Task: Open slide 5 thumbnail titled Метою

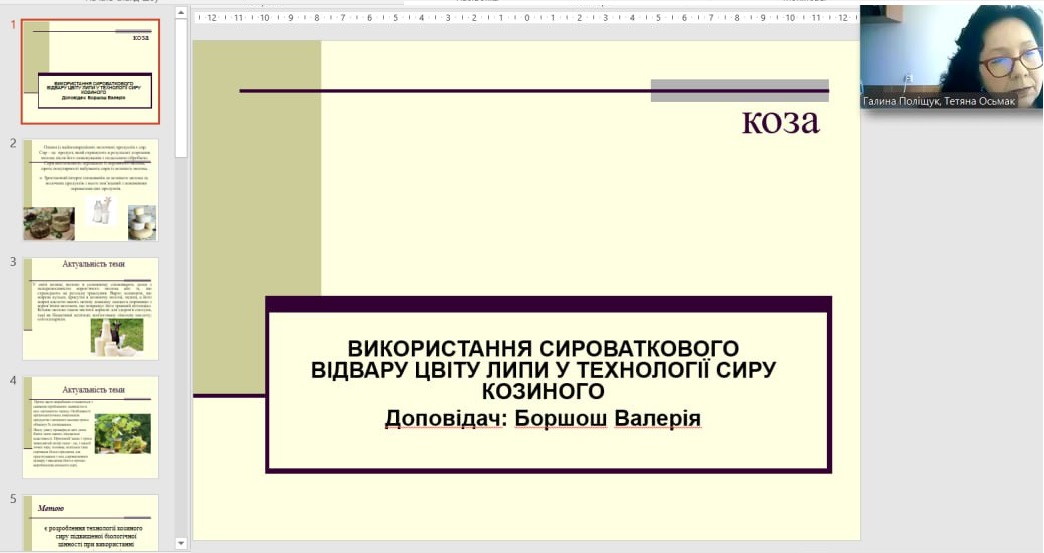Action: pos(91,522)
